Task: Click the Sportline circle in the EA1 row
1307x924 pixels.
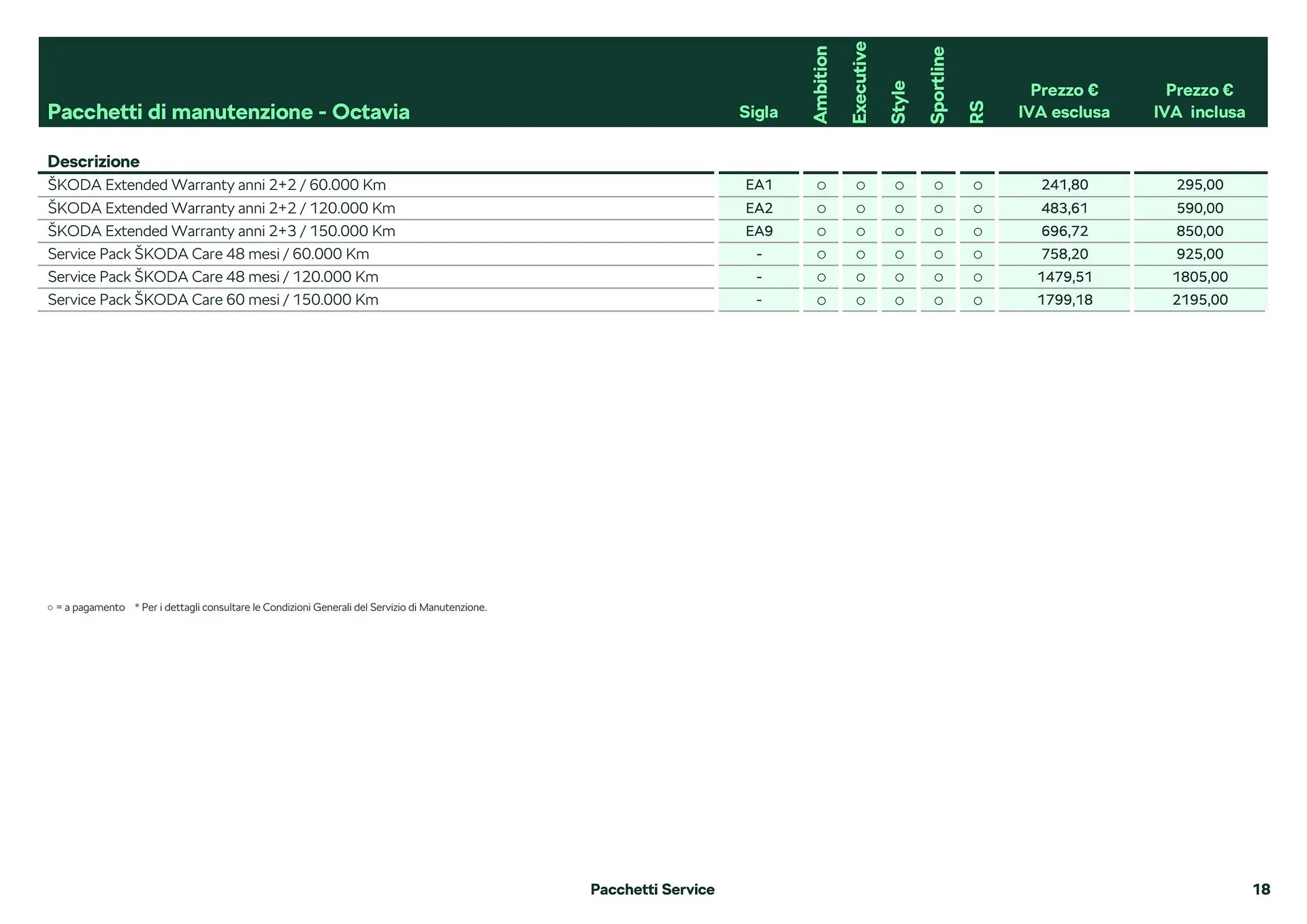Action: tap(939, 186)
